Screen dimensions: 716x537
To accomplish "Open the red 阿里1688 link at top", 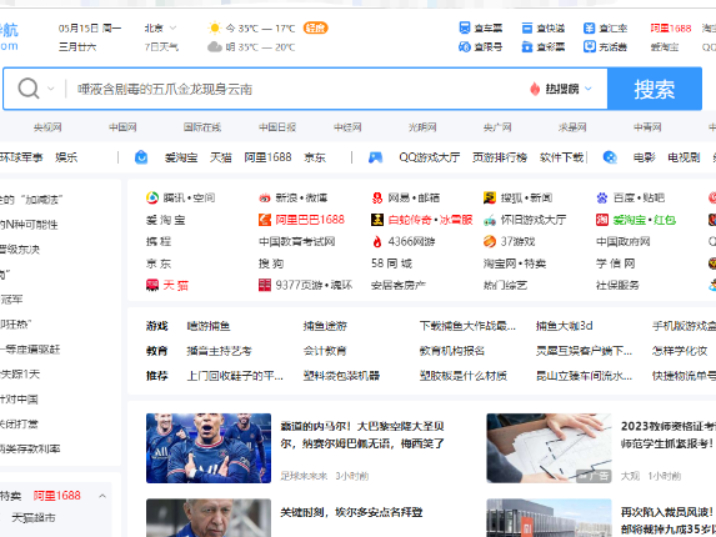I will click(x=671, y=28).
